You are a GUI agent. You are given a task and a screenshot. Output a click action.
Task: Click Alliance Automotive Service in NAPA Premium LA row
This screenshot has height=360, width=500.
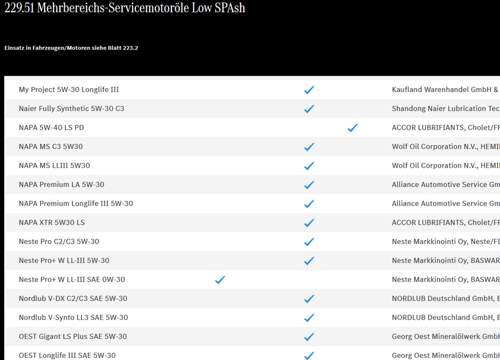446,184
